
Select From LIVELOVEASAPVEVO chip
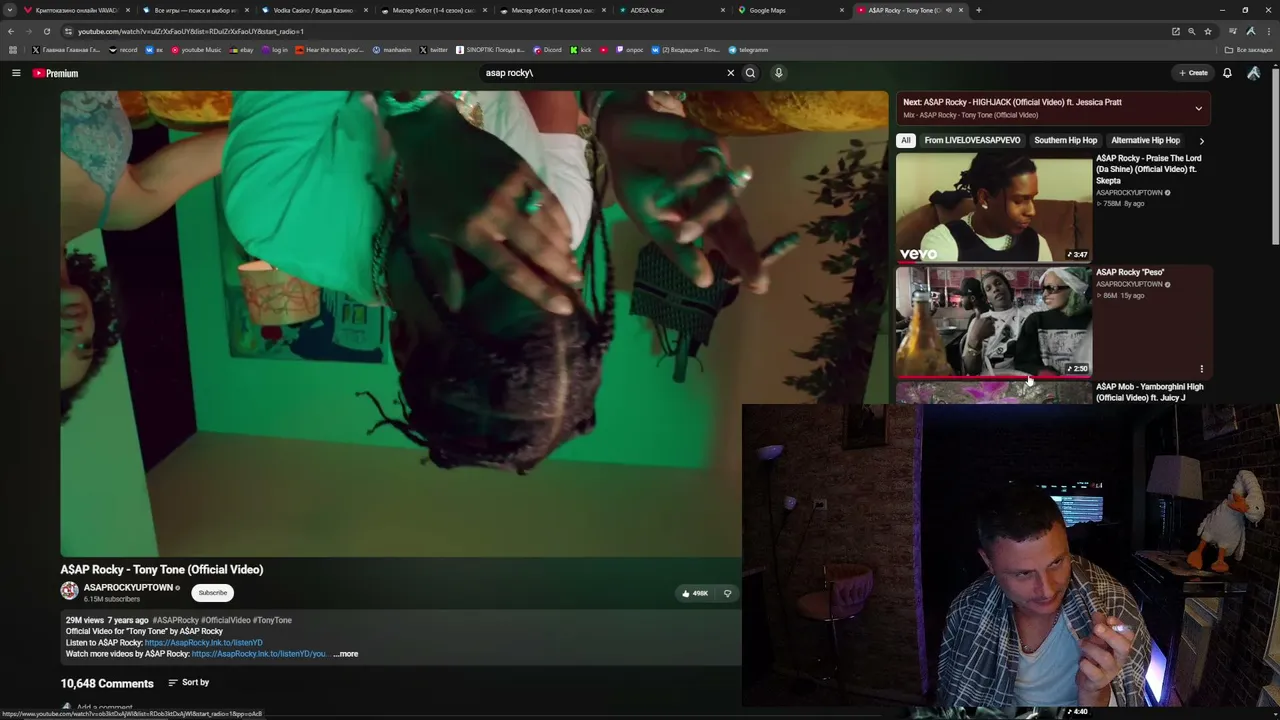point(972,141)
